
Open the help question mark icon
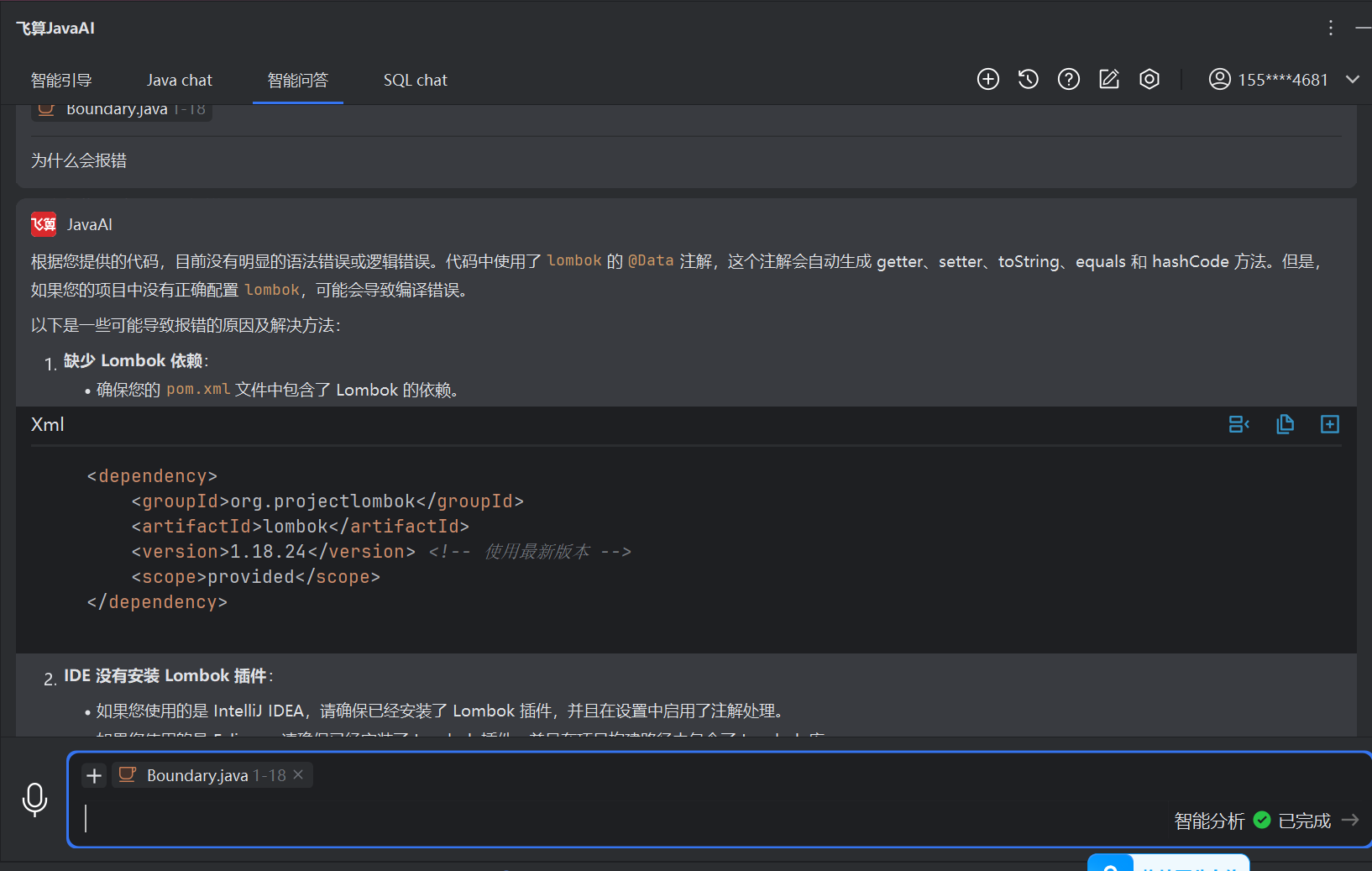(1068, 79)
